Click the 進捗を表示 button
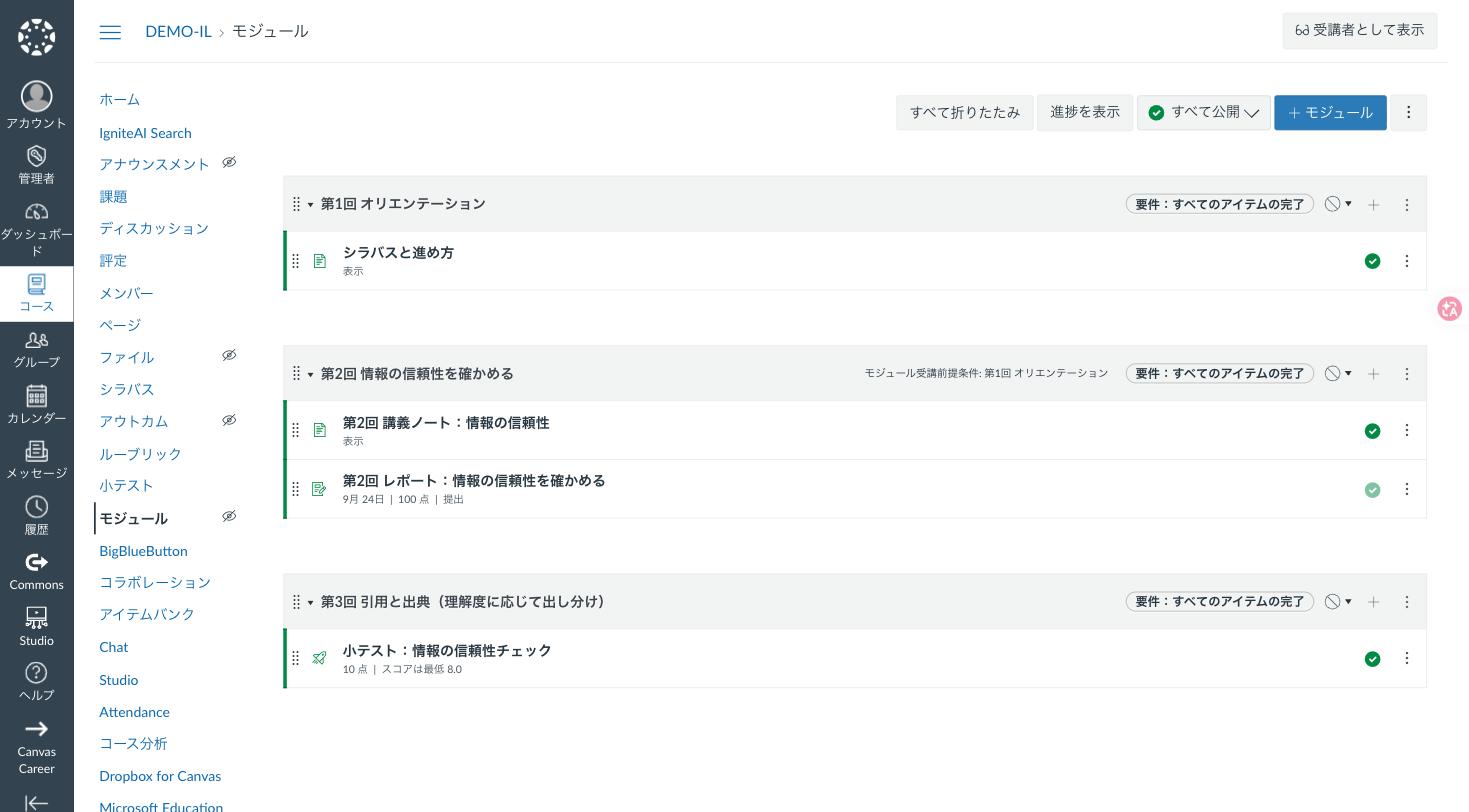Image resolution: width=1469 pixels, height=812 pixels. tap(1085, 113)
